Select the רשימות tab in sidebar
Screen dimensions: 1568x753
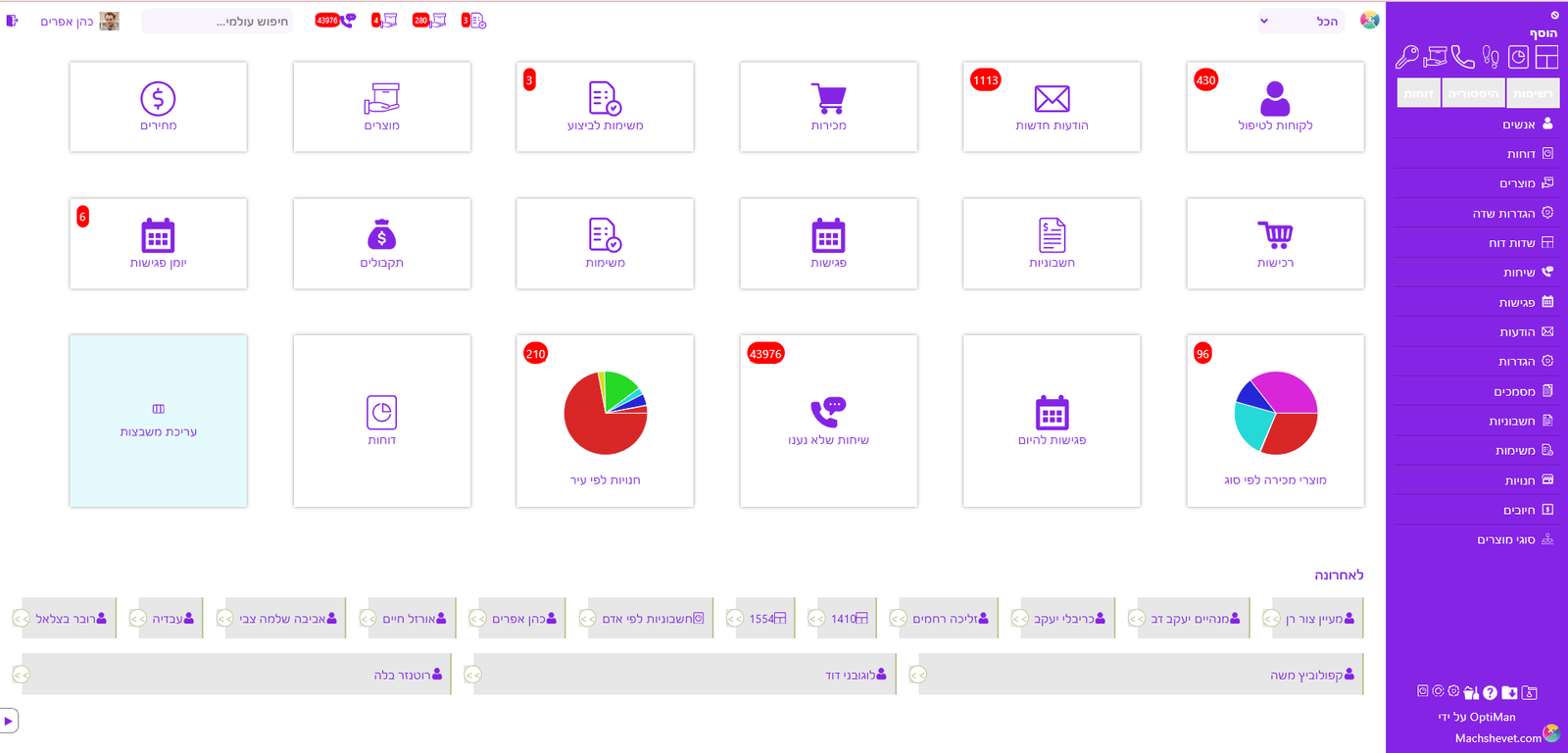click(x=1533, y=93)
